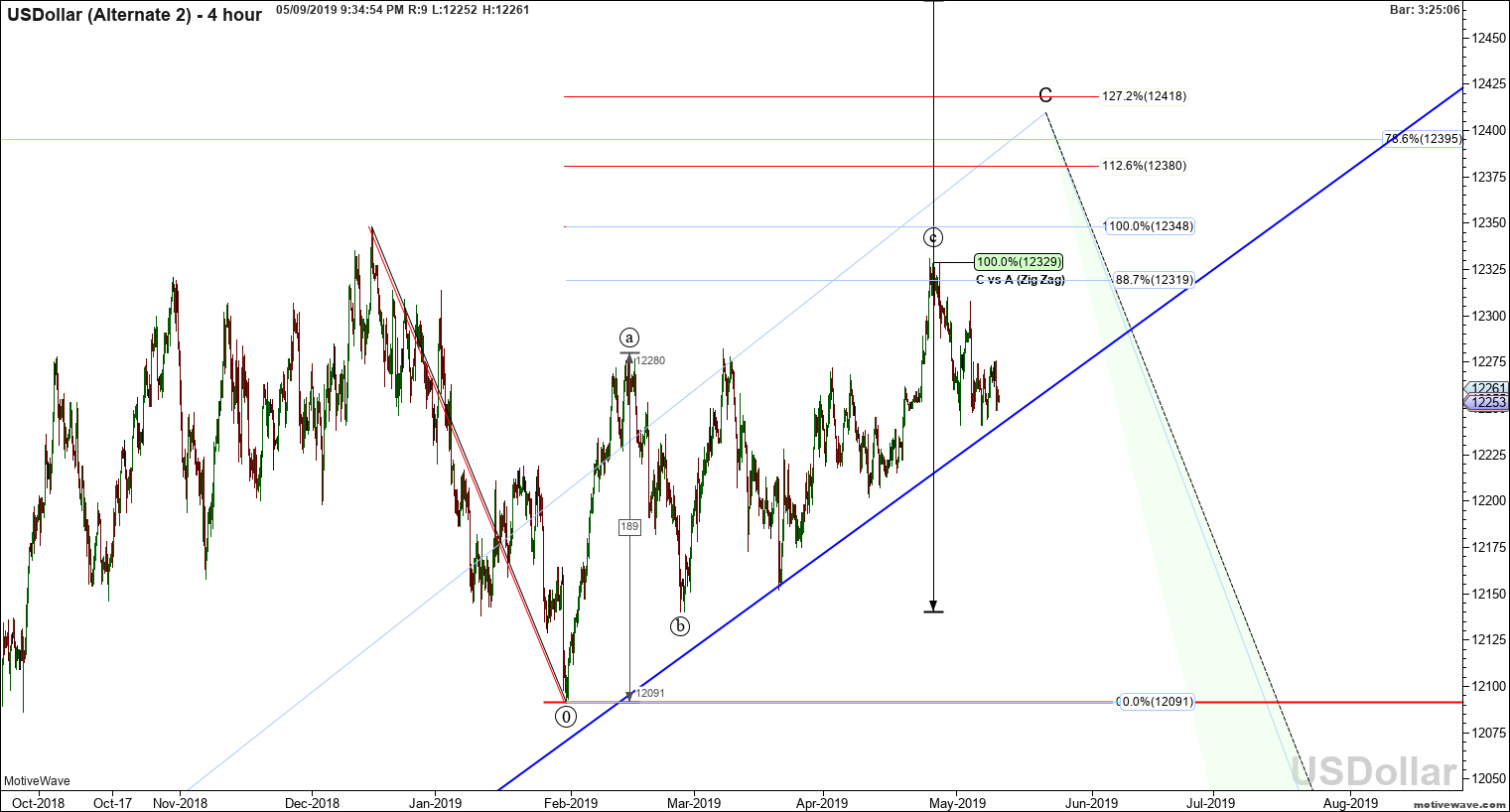Click the date/time status '05/09/2019 9:34:54 PM'

(341, 10)
